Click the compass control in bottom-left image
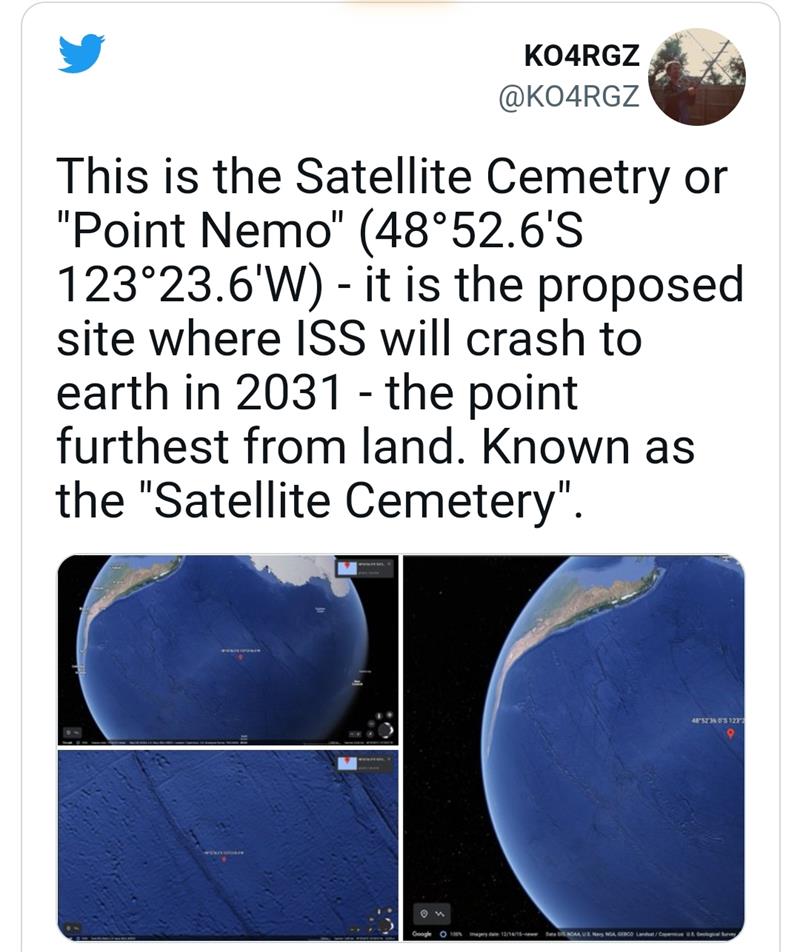This screenshot has width=800, height=952. pos(385,925)
